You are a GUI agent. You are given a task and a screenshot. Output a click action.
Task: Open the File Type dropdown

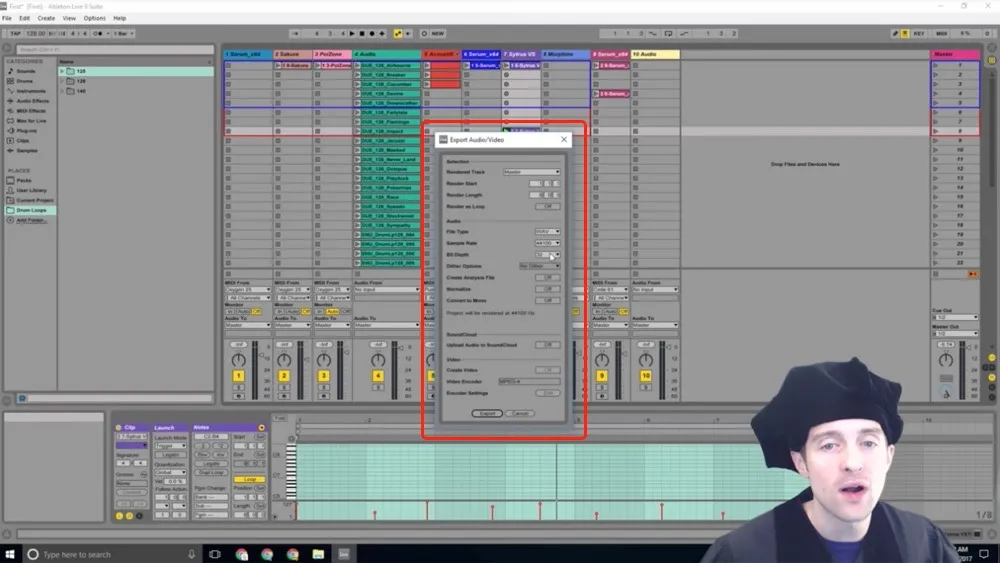pyautogui.click(x=547, y=231)
